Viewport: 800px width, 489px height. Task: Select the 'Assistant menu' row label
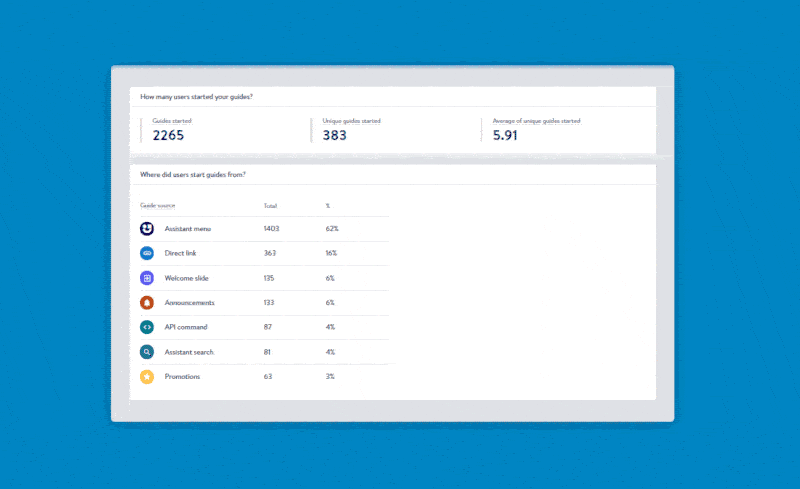(x=188, y=229)
